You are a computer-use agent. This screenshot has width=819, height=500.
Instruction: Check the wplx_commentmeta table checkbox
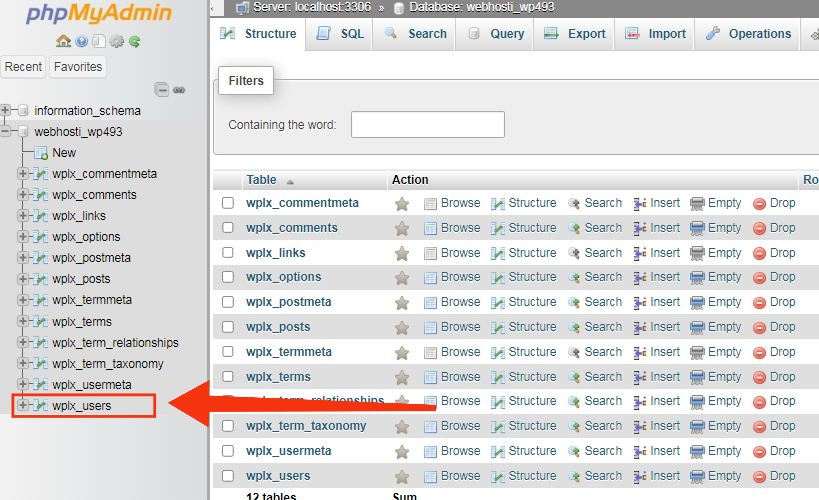pos(228,203)
